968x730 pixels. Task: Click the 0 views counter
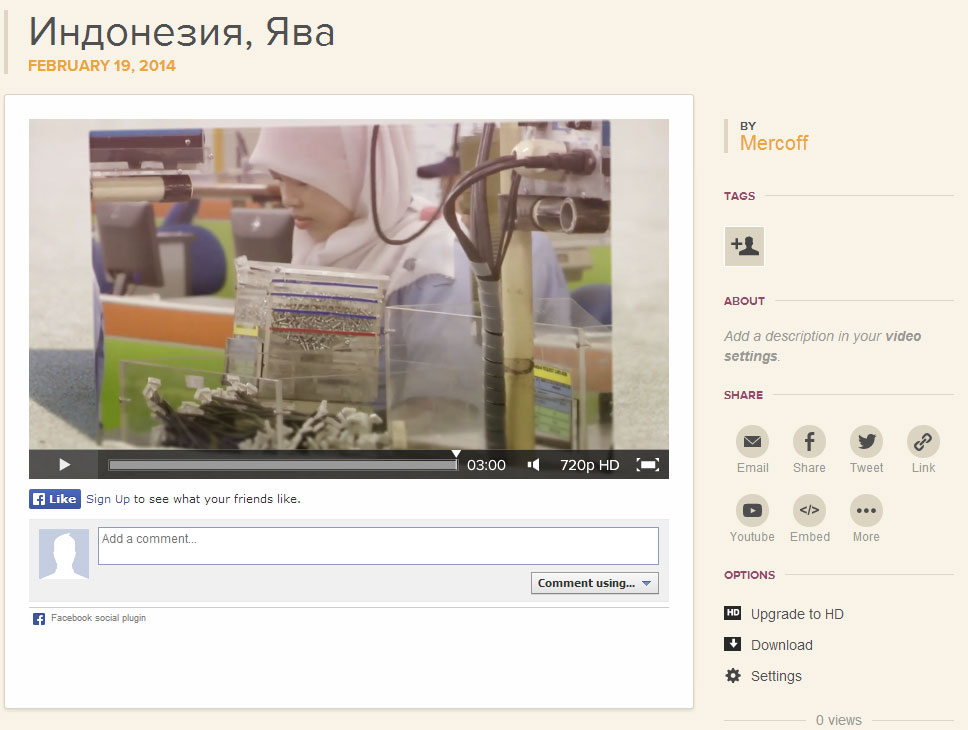[838, 720]
